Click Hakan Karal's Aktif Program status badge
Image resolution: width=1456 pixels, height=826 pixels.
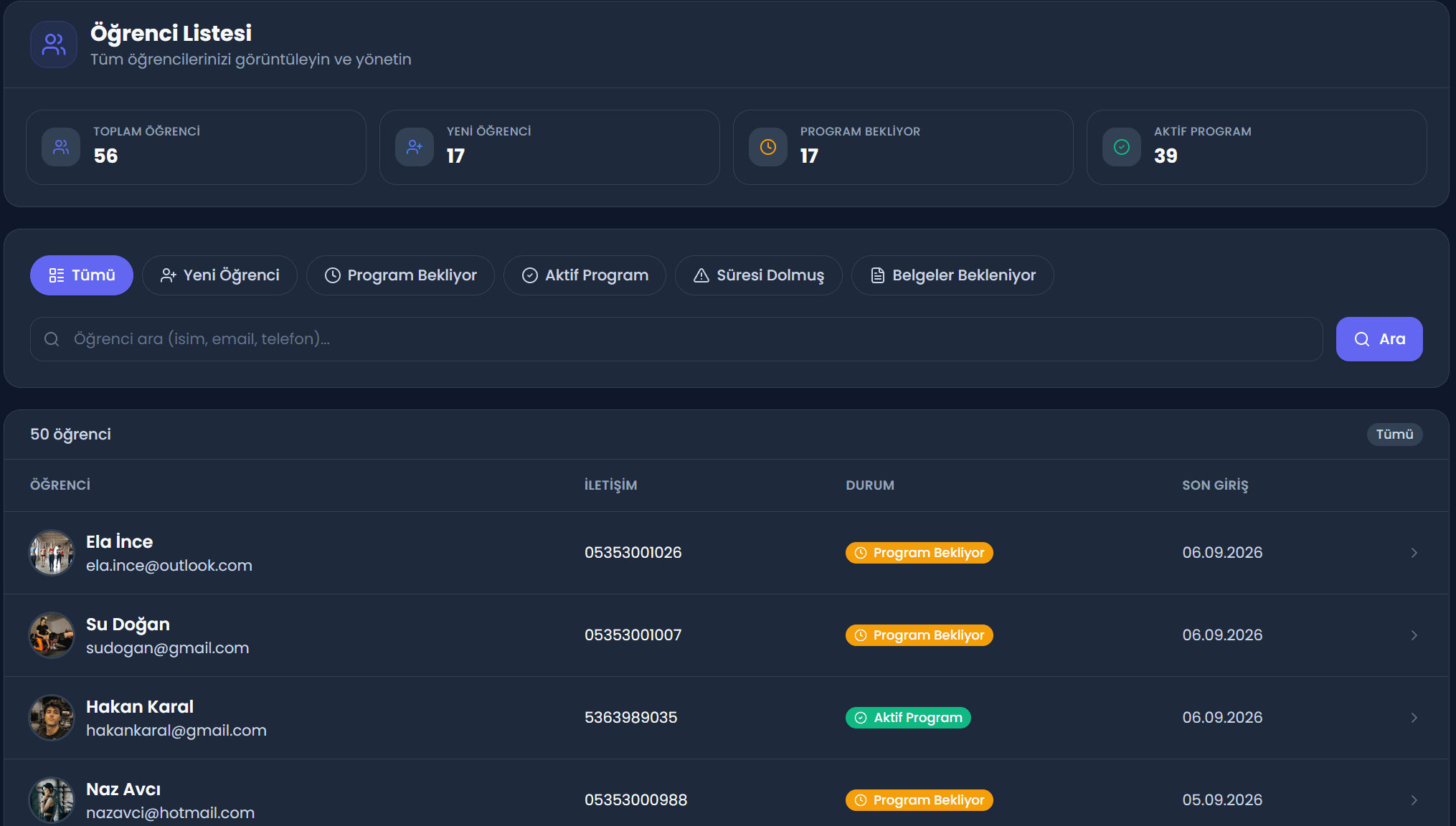[908, 718]
